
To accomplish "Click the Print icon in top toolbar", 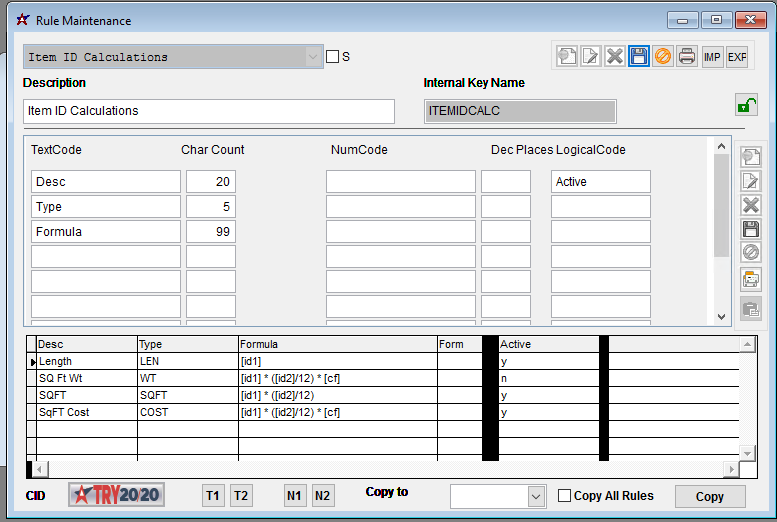I will coord(686,57).
